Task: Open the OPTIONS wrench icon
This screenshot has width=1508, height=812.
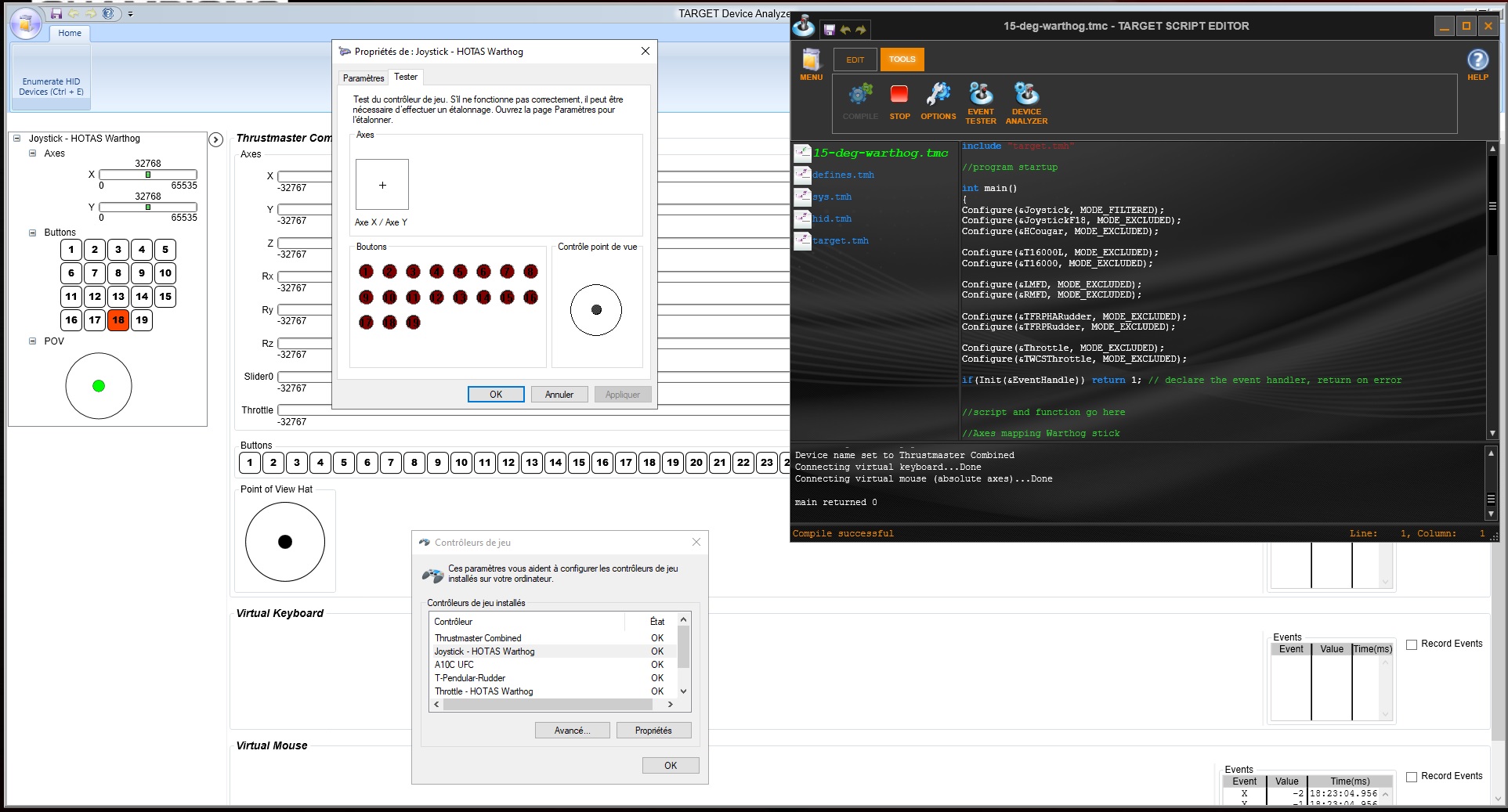Action: (x=938, y=102)
